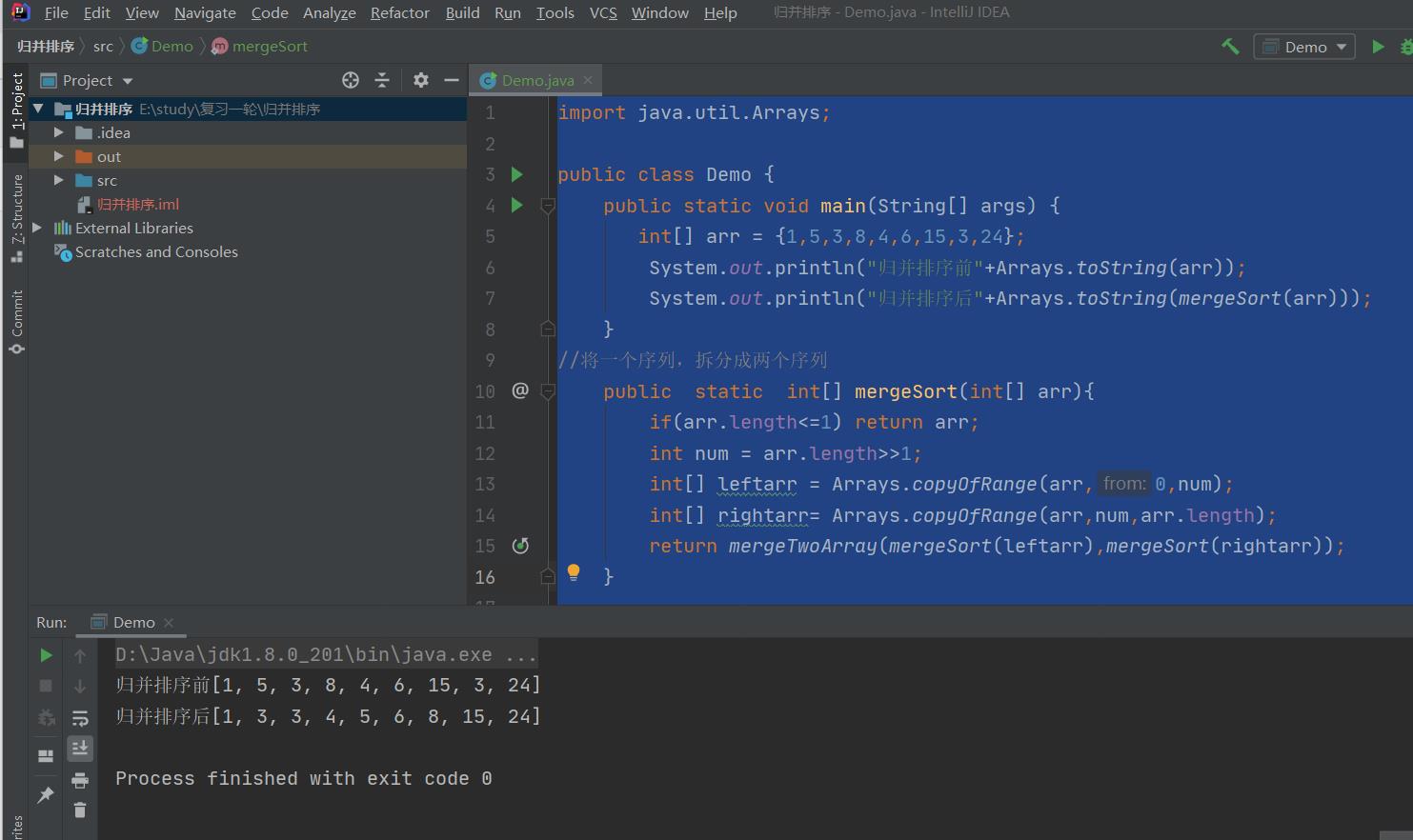Click the dump threads/settings icon in Run panel
This screenshot has height=840, width=1413.
click(x=46, y=717)
